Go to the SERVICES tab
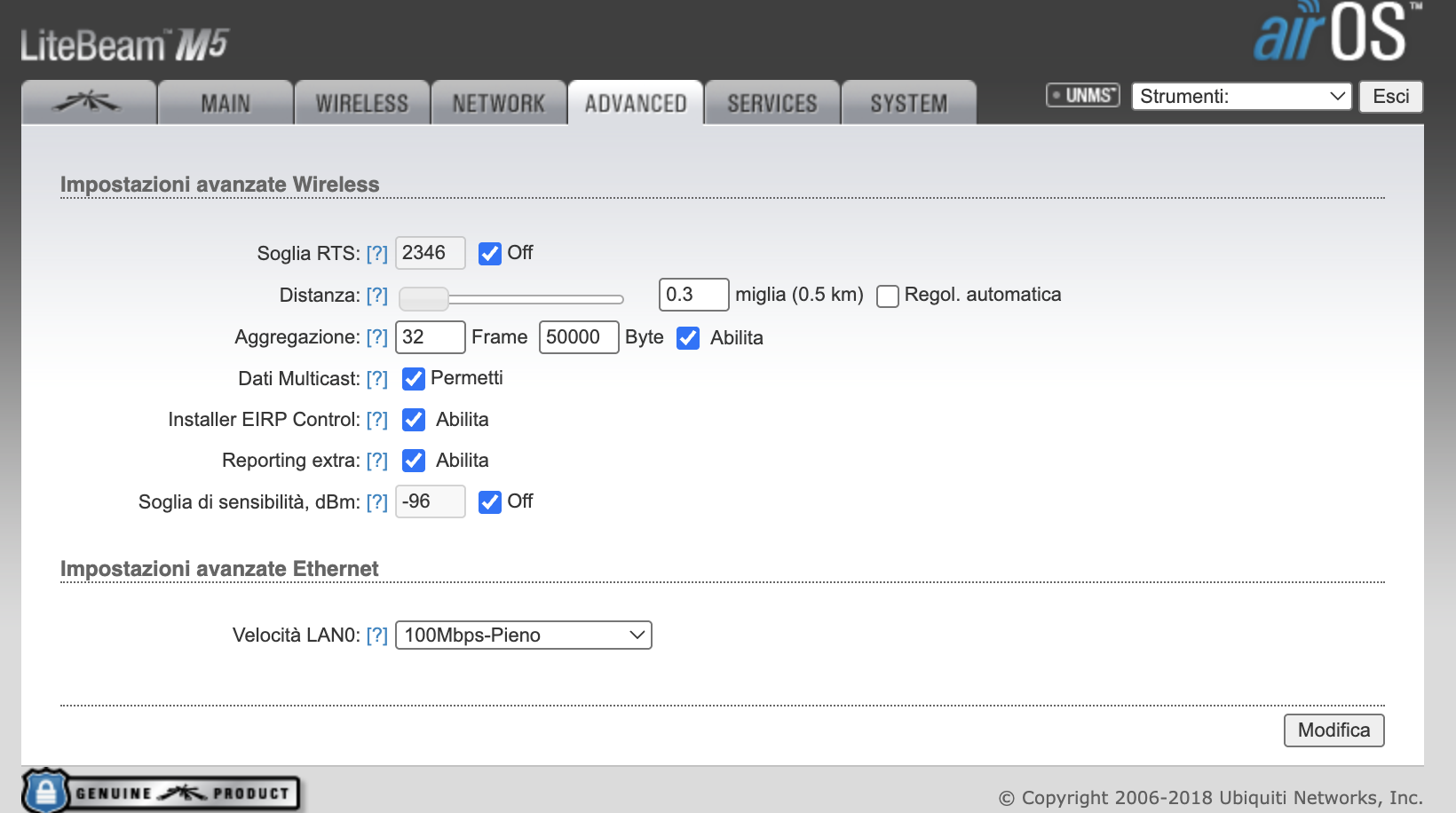 (772, 104)
